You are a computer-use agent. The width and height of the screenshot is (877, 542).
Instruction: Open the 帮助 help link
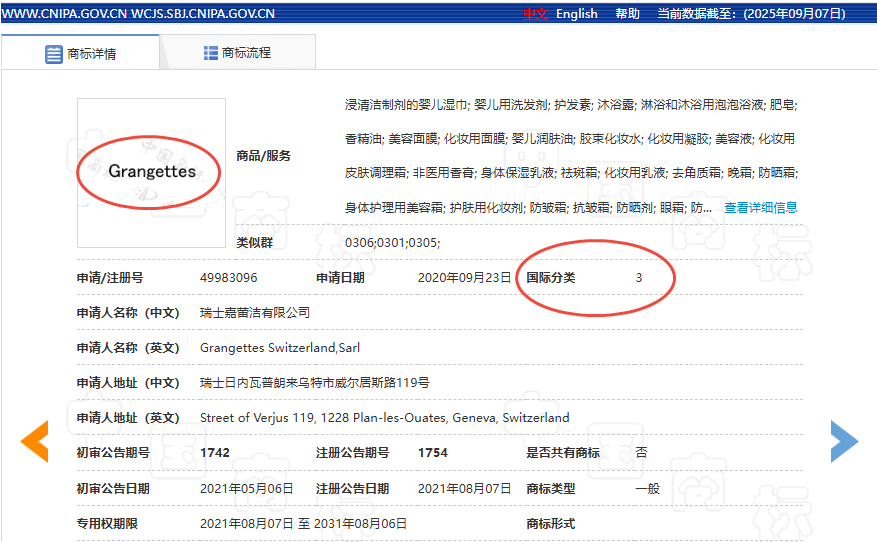pos(628,13)
